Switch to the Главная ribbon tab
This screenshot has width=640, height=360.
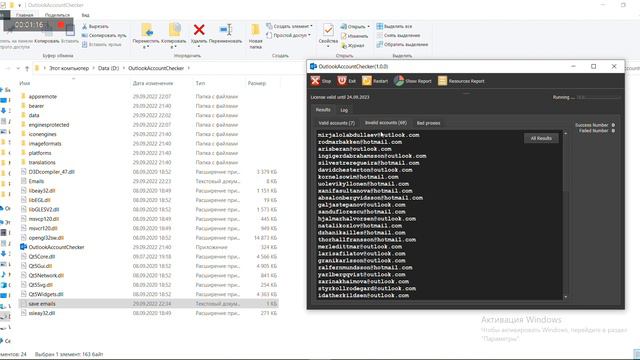tap(24, 15)
